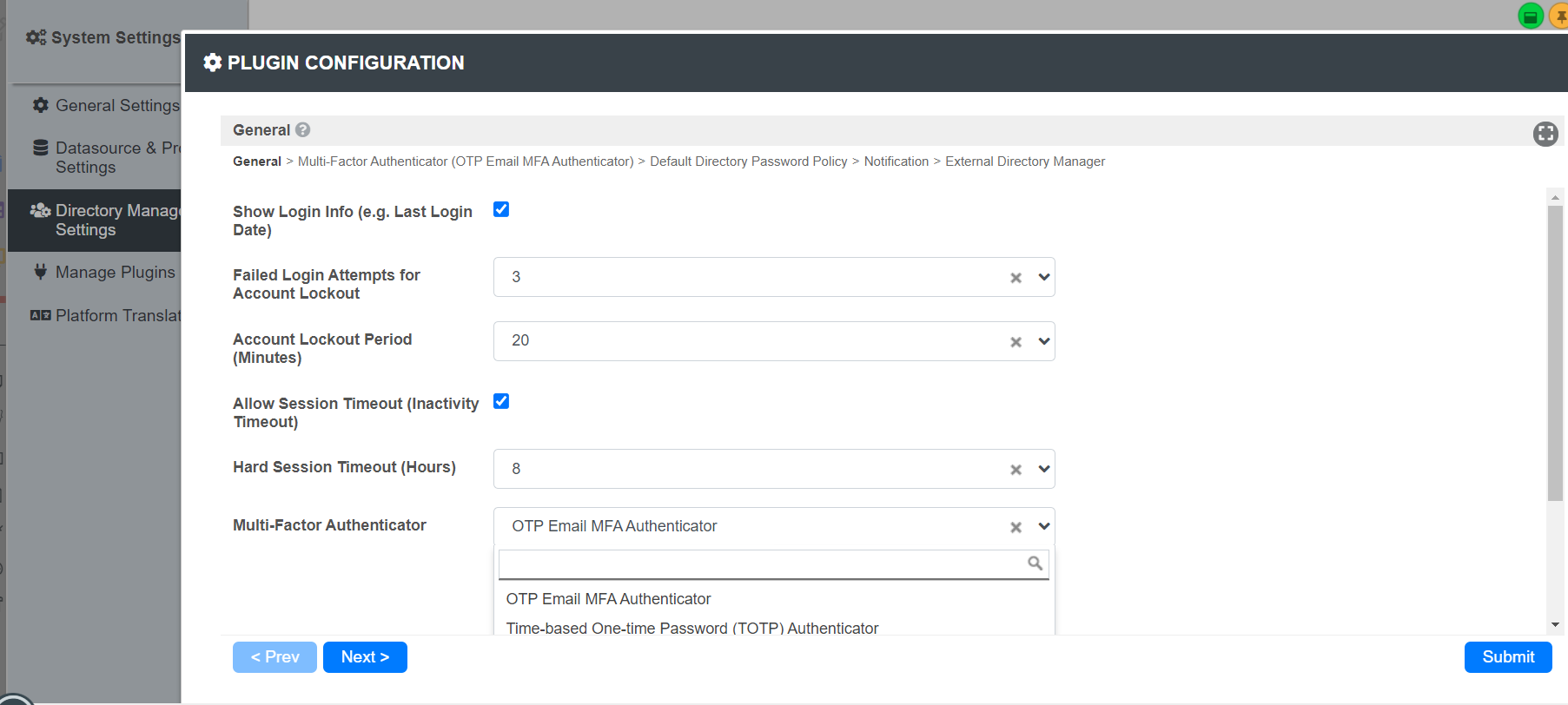This screenshot has width=1568, height=705.
Task: Toggle Allow Session Timeout checkbox
Action: point(501,401)
